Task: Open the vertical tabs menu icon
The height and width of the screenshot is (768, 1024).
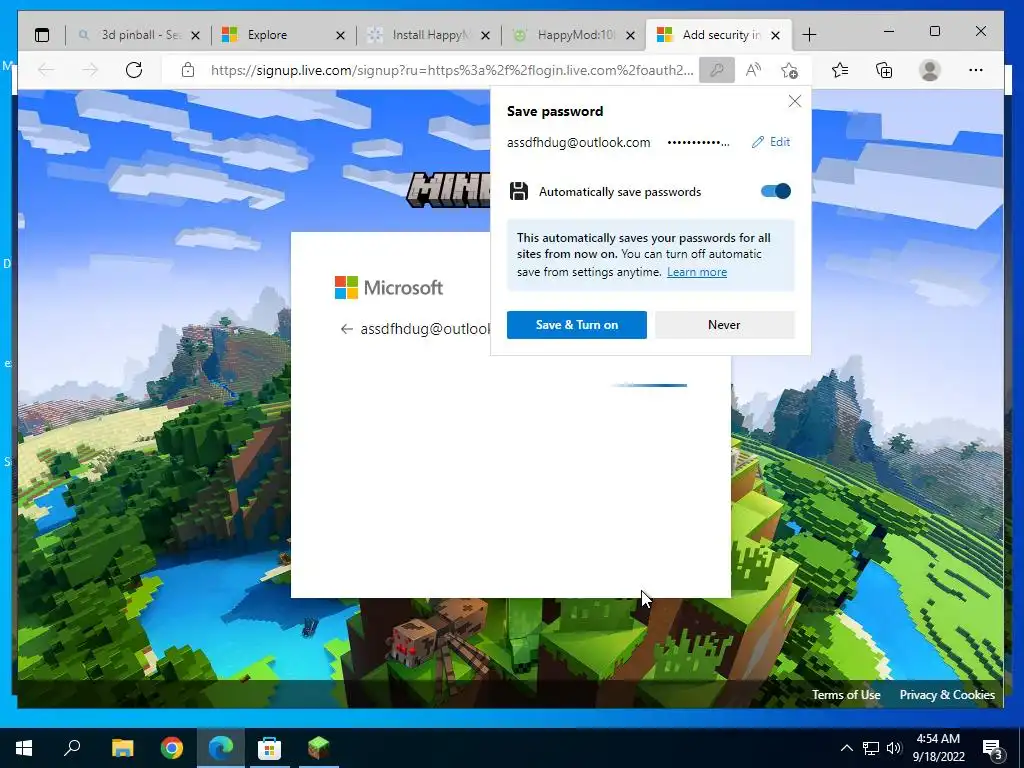Action: tap(42, 35)
